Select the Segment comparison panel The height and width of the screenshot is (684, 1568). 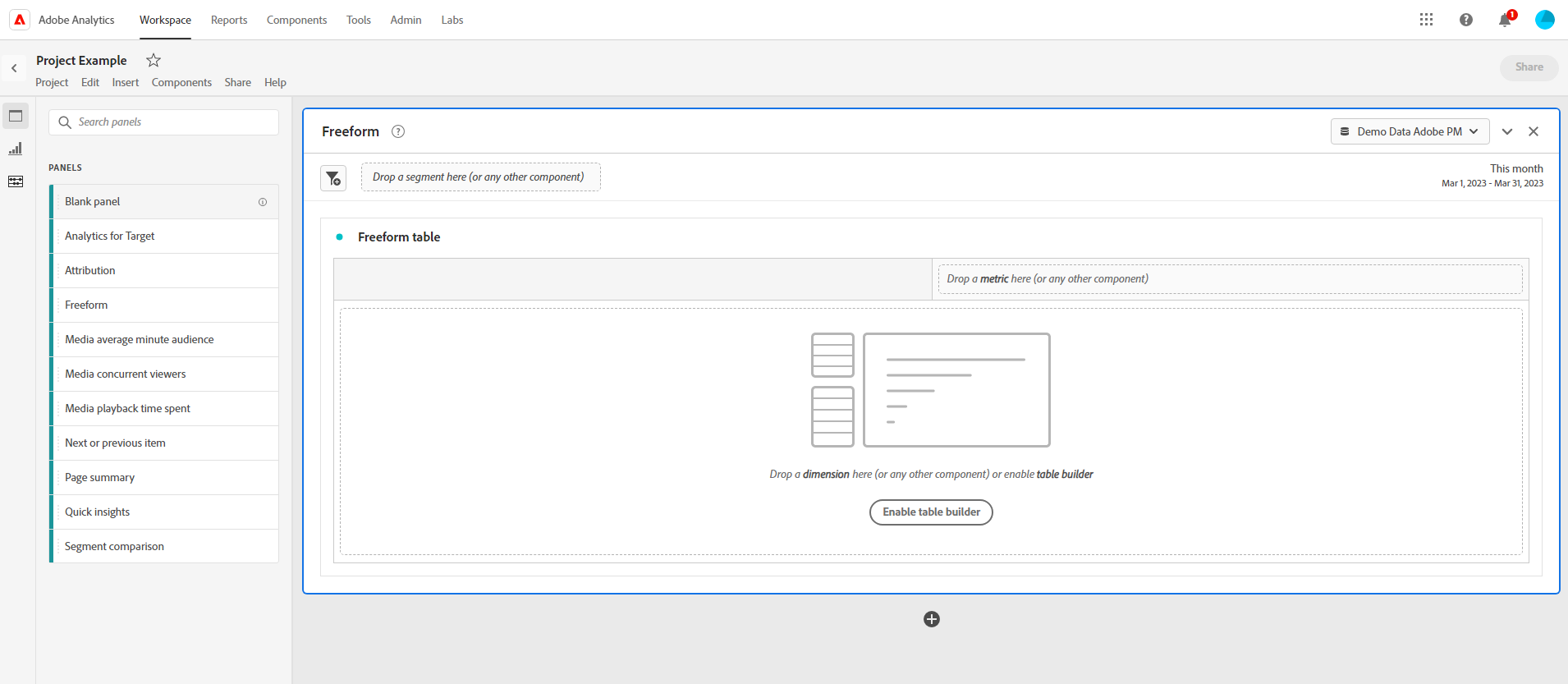click(164, 546)
